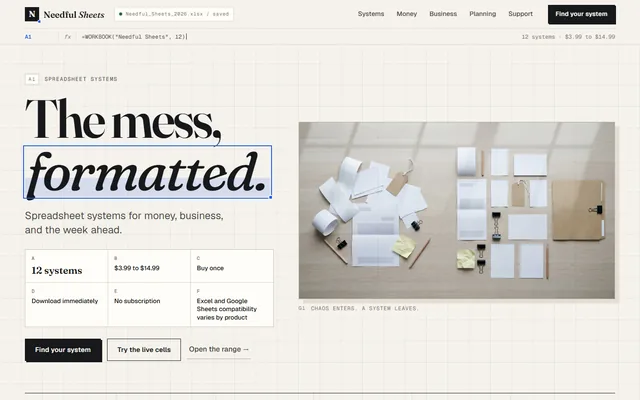Click the A1 cell tag above headline
640x400 pixels.
point(32,79)
